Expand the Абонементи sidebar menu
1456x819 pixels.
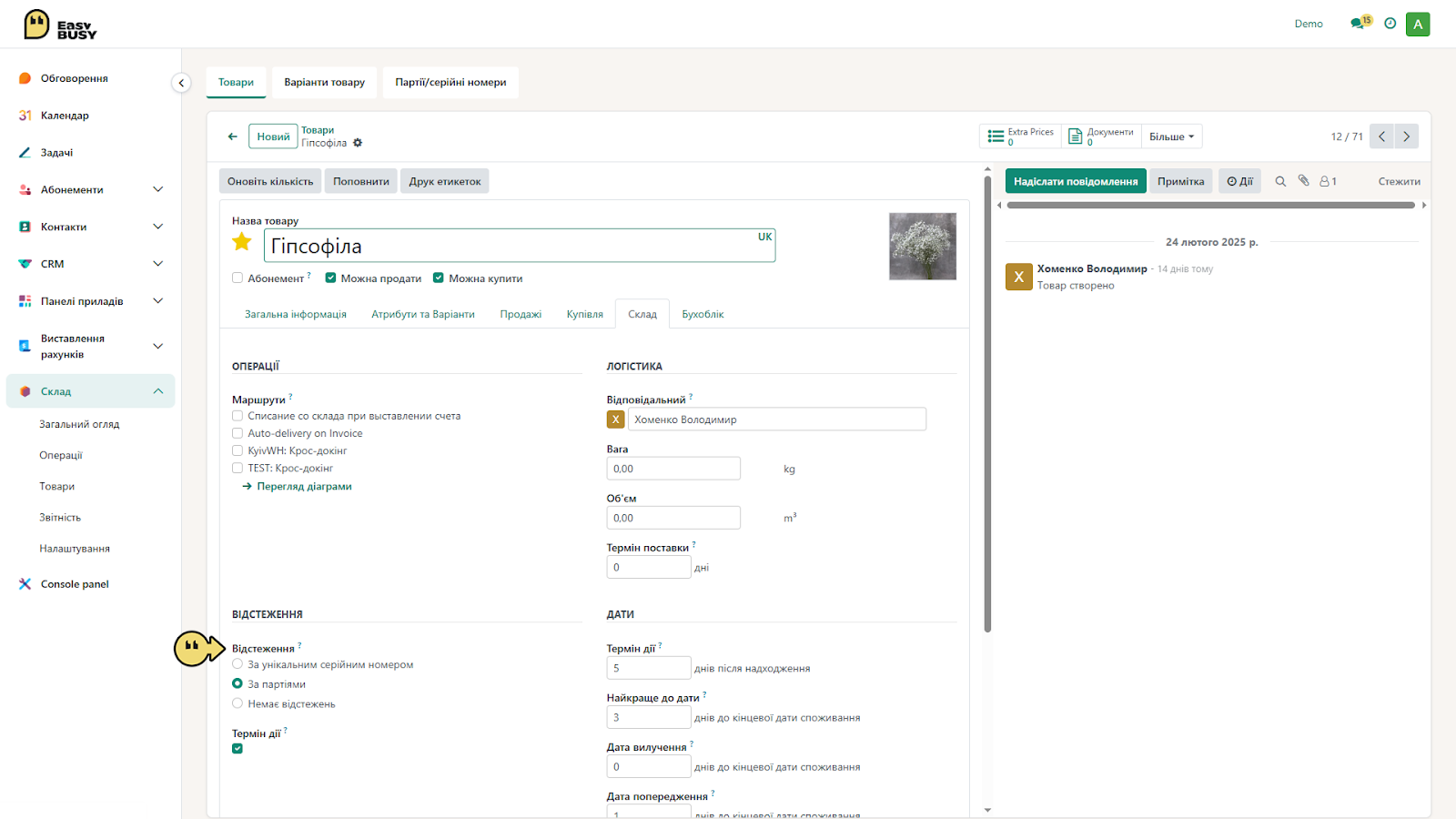coord(158,189)
